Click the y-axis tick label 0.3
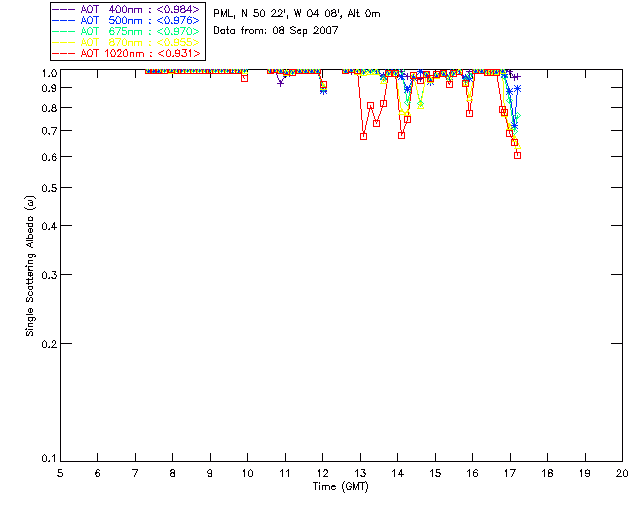Image resolution: width=640 pixels, height=512 pixels. coord(49,275)
